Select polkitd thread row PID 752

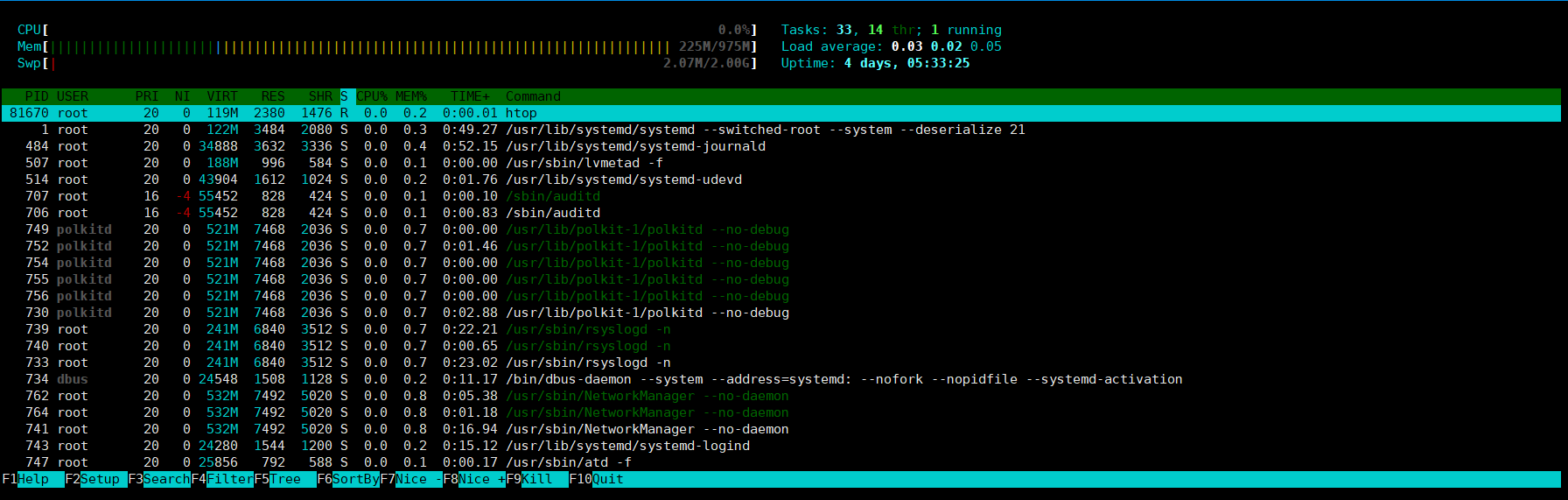tap(781, 246)
